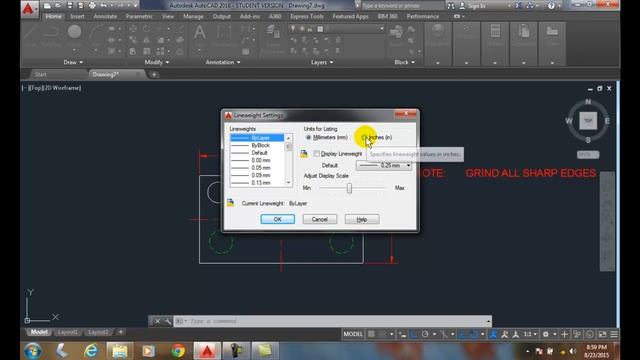Switch to the Layout1 tab
This screenshot has height=360, width=640.
[x=67, y=332]
